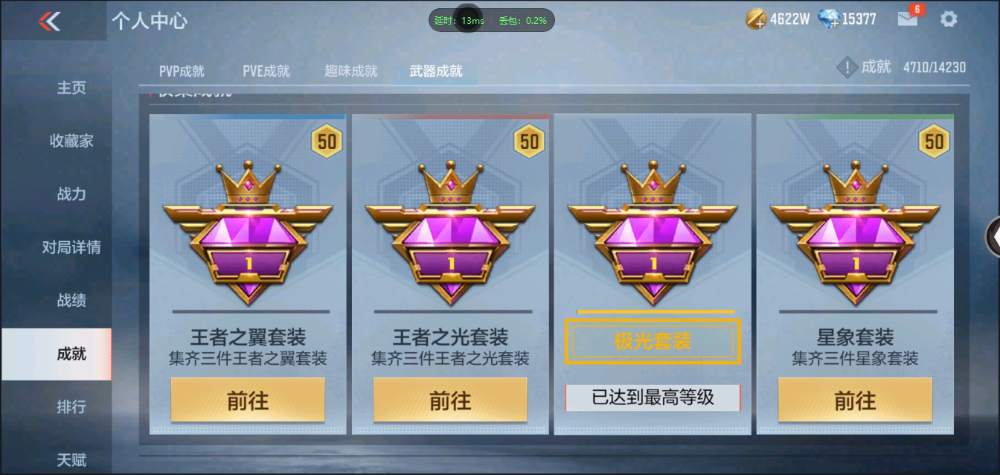This screenshot has width=1000, height=475.
Task: Open the settings gear icon
Action: [x=948, y=19]
